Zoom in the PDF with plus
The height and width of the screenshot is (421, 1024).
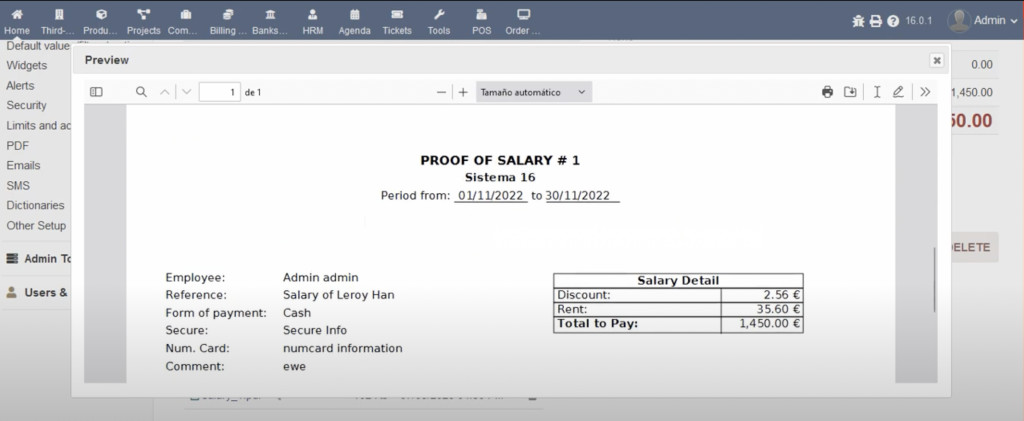tap(463, 92)
